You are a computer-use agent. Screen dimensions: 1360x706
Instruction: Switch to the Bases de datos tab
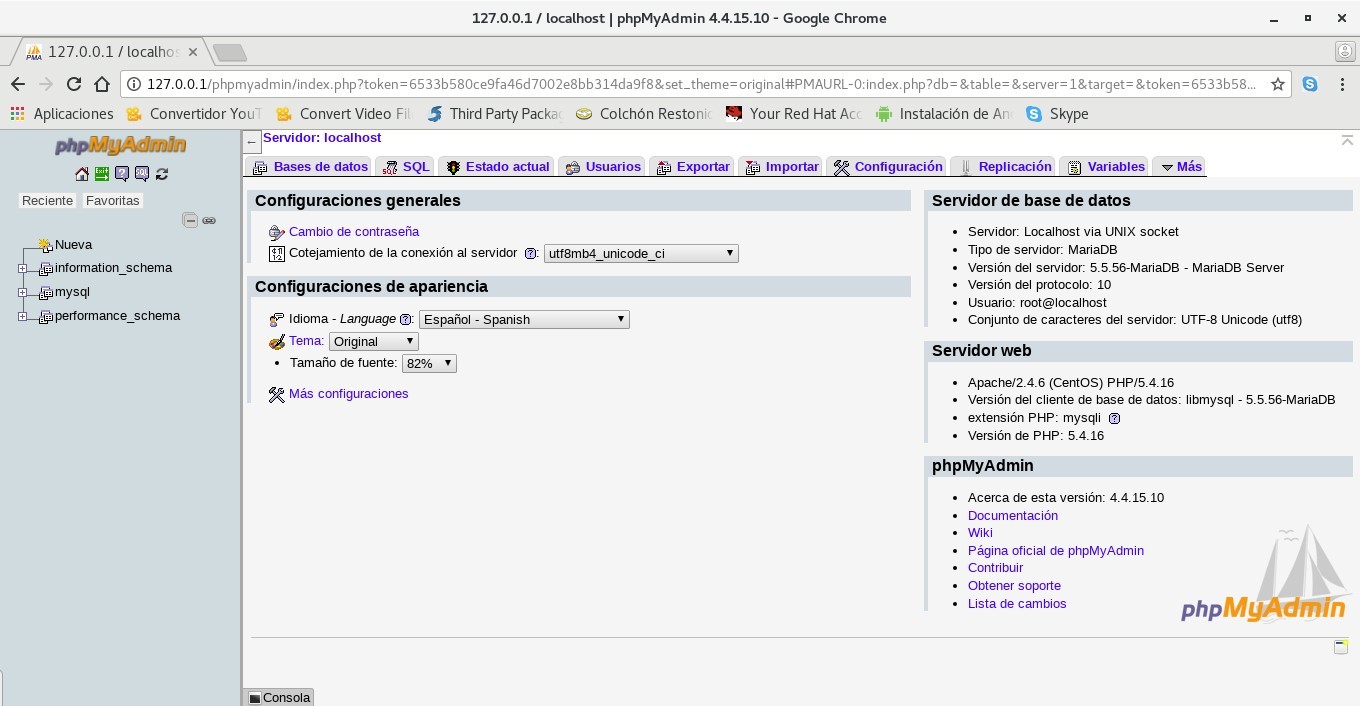[310, 167]
